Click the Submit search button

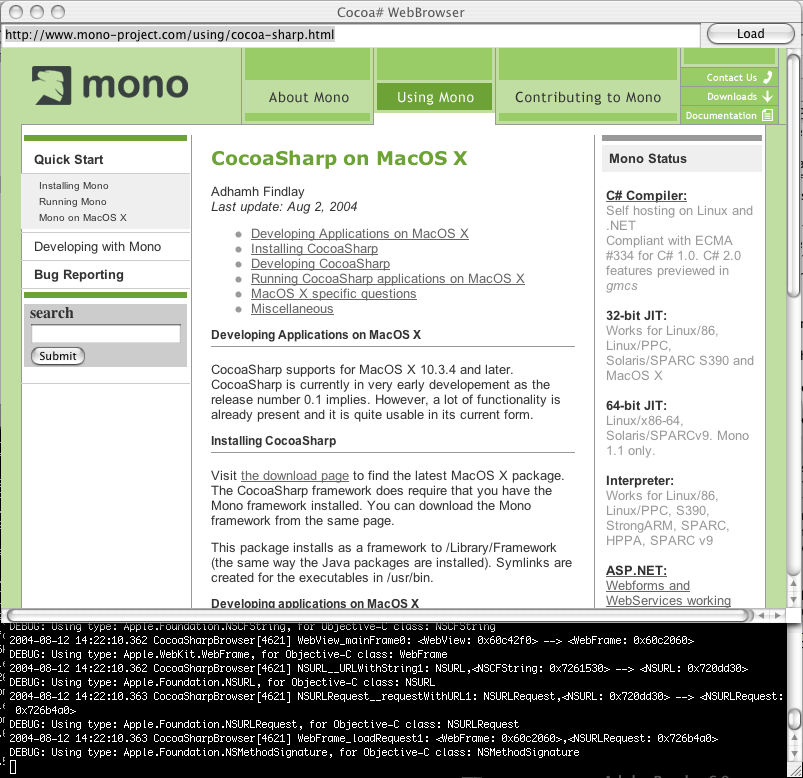[x=58, y=356]
